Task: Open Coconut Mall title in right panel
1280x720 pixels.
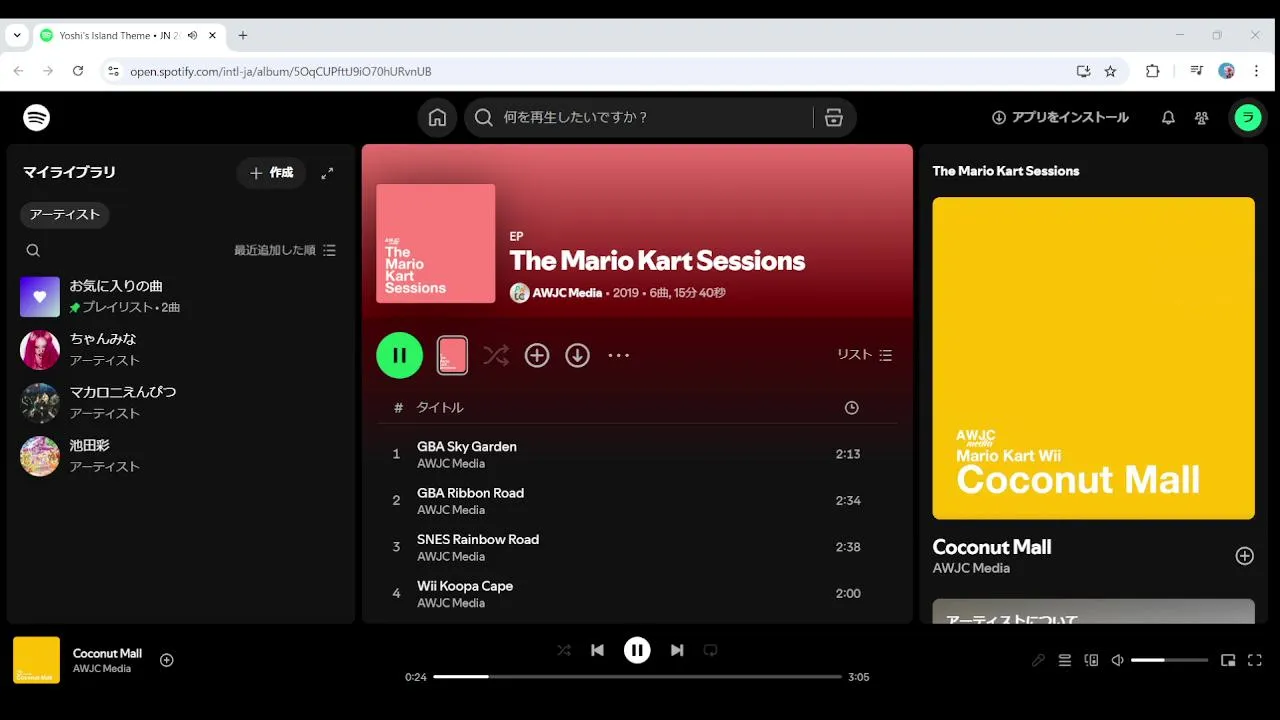Action: pyautogui.click(x=992, y=547)
